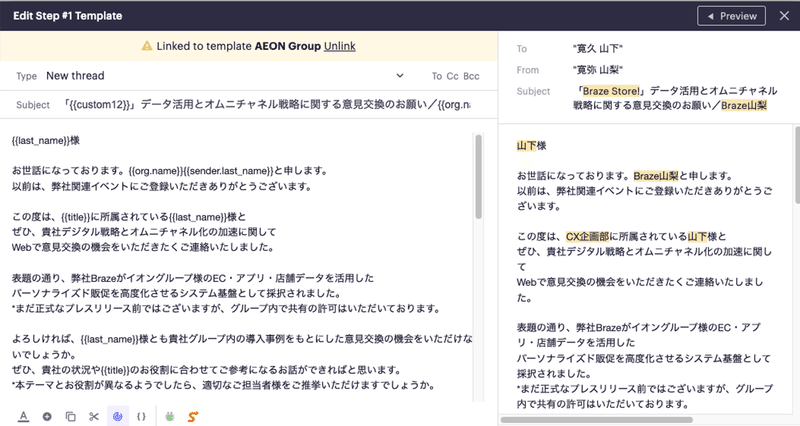Click the vertical scrollbar of email editor
Screen dimensions: 800x426
coord(479,177)
